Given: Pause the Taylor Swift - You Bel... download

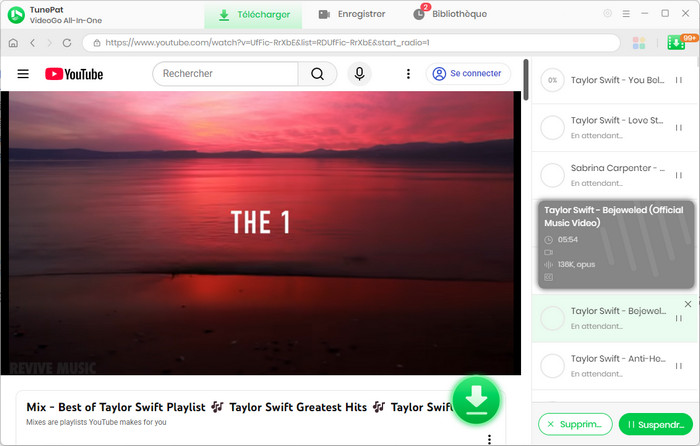Looking at the screenshot, I should pos(679,80).
